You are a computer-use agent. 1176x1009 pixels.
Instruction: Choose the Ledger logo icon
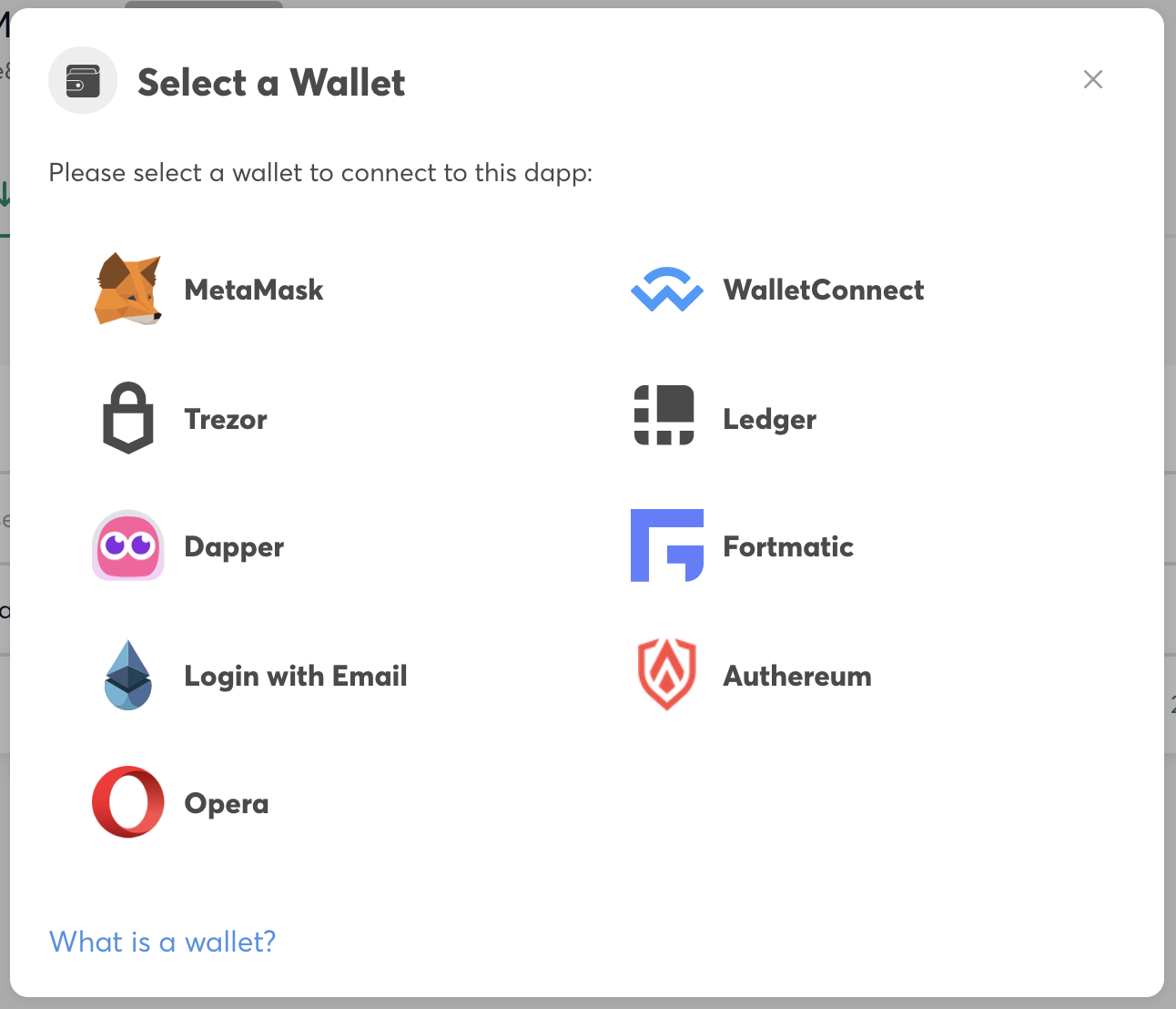[664, 415]
